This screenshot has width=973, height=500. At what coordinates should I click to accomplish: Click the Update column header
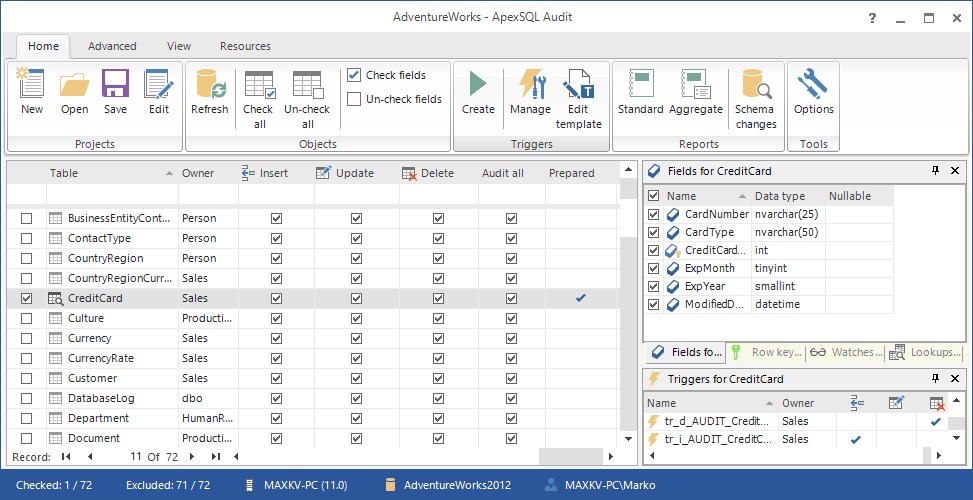(356, 173)
